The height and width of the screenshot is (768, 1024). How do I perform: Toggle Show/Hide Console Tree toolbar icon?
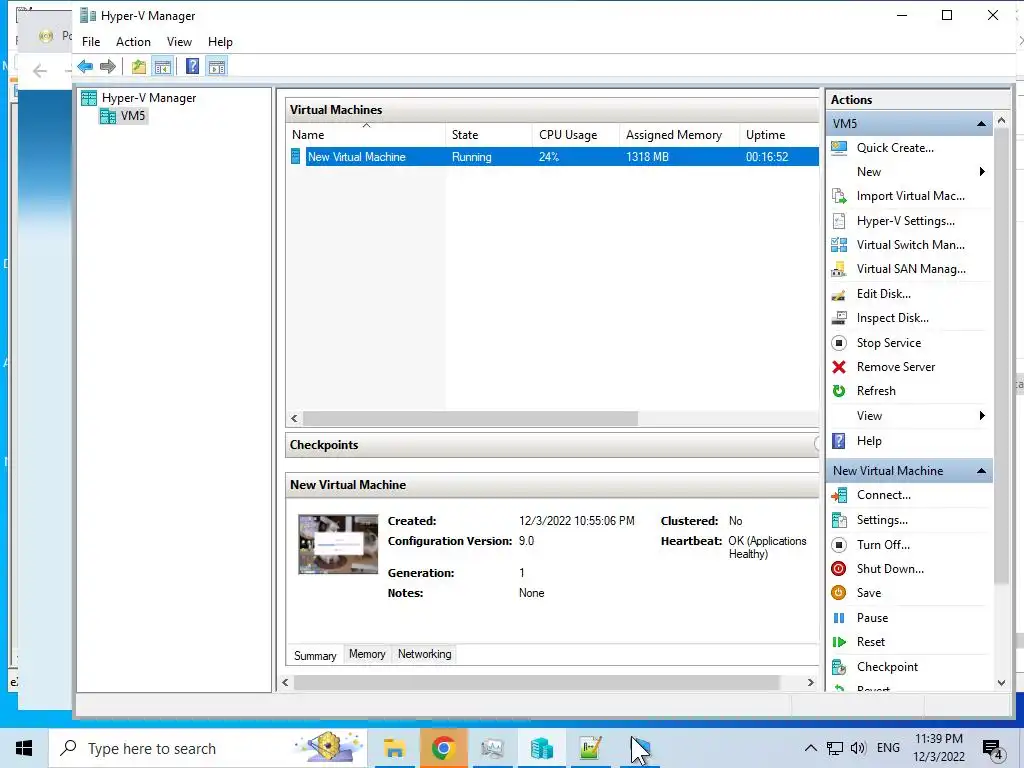coord(163,66)
